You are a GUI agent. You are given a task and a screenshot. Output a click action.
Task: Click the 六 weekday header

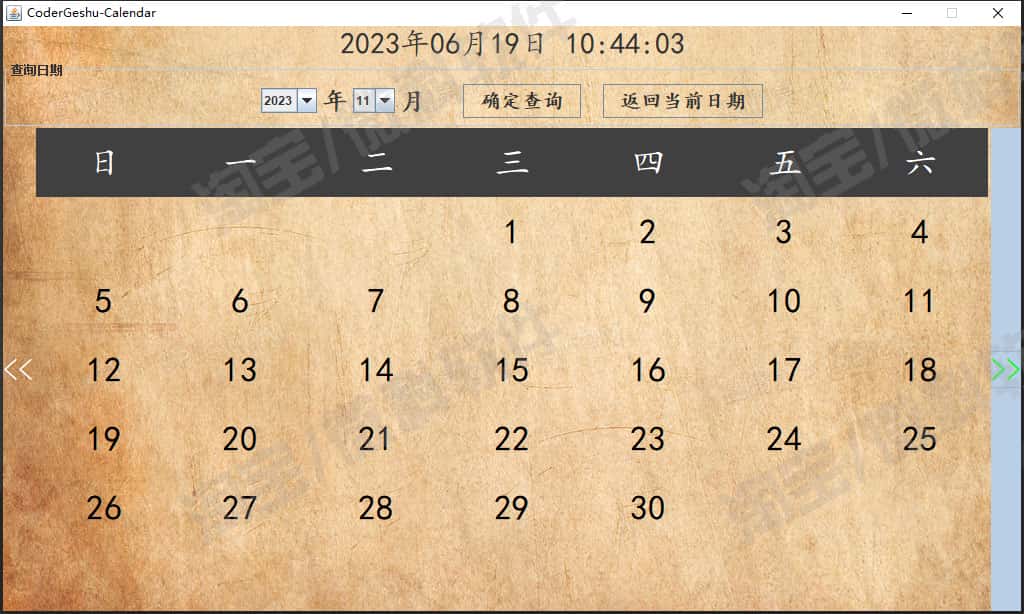coord(920,162)
